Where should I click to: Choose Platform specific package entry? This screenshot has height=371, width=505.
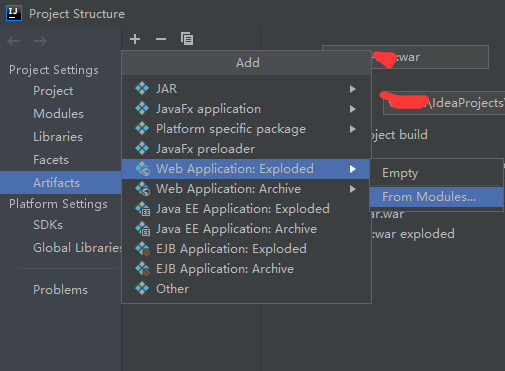pyautogui.click(x=246, y=129)
